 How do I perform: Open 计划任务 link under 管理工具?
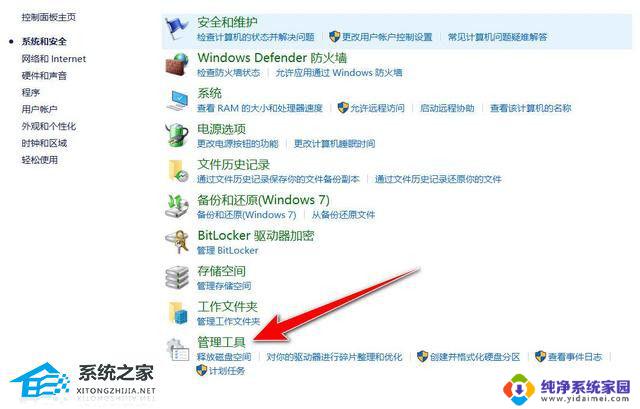[x=227, y=371]
